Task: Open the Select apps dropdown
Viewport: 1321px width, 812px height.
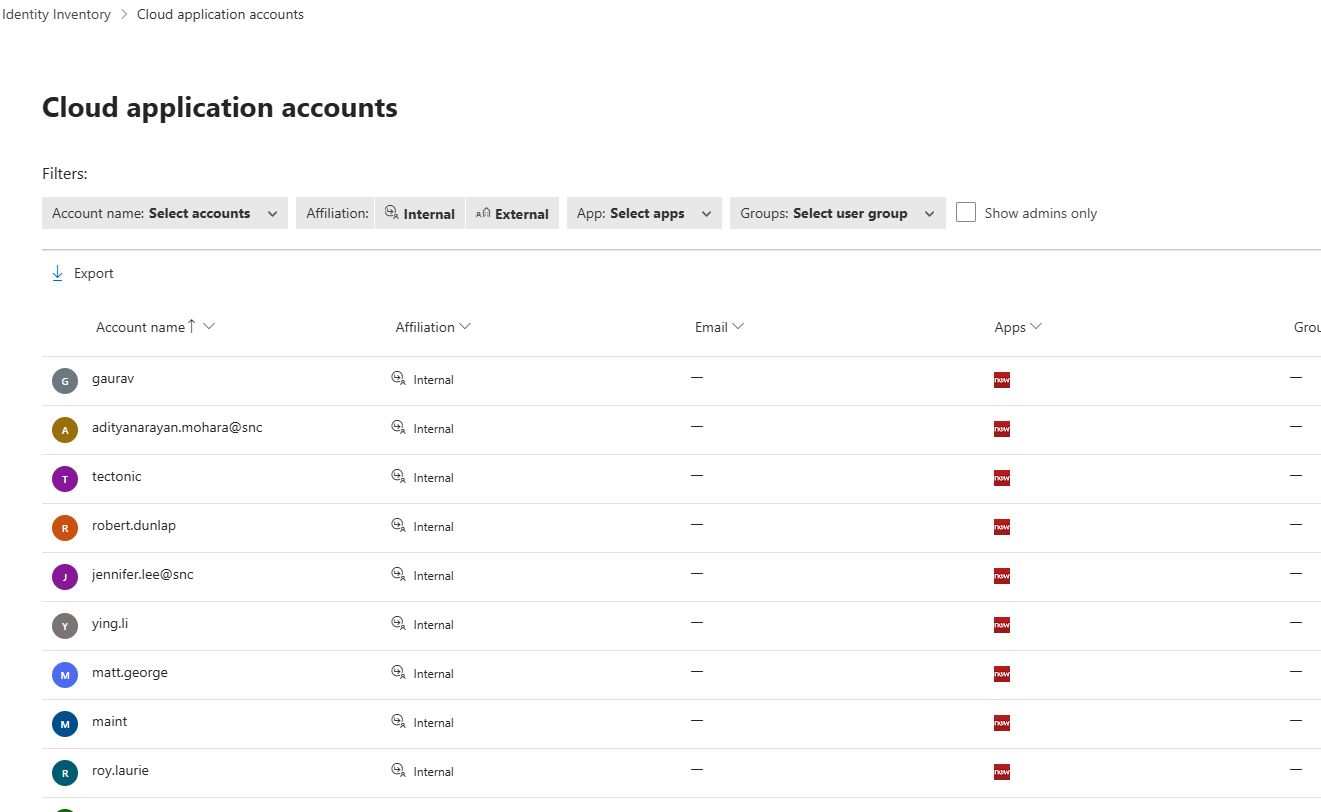Action: pyautogui.click(x=643, y=213)
